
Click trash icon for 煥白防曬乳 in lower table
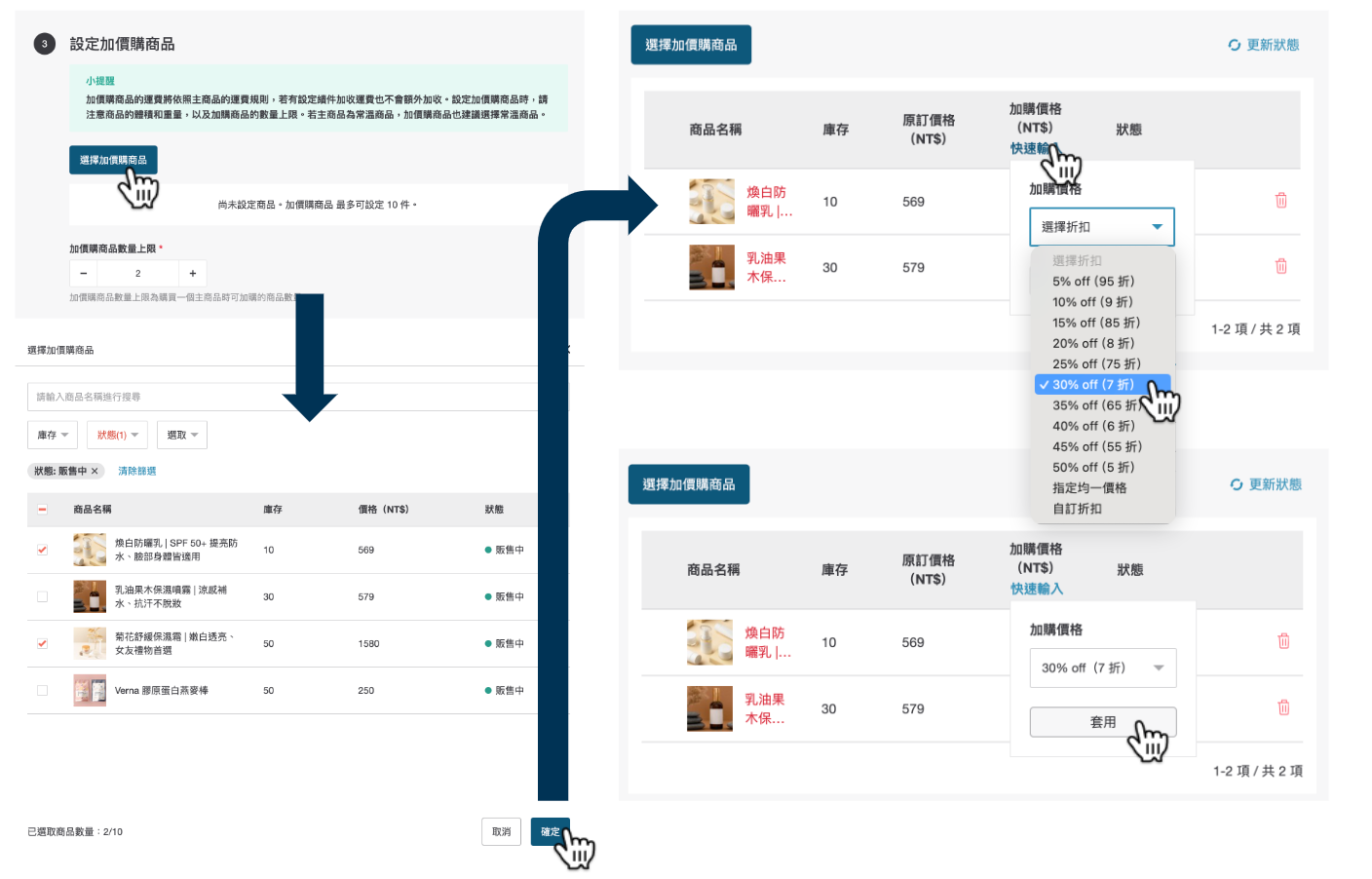point(1283,641)
